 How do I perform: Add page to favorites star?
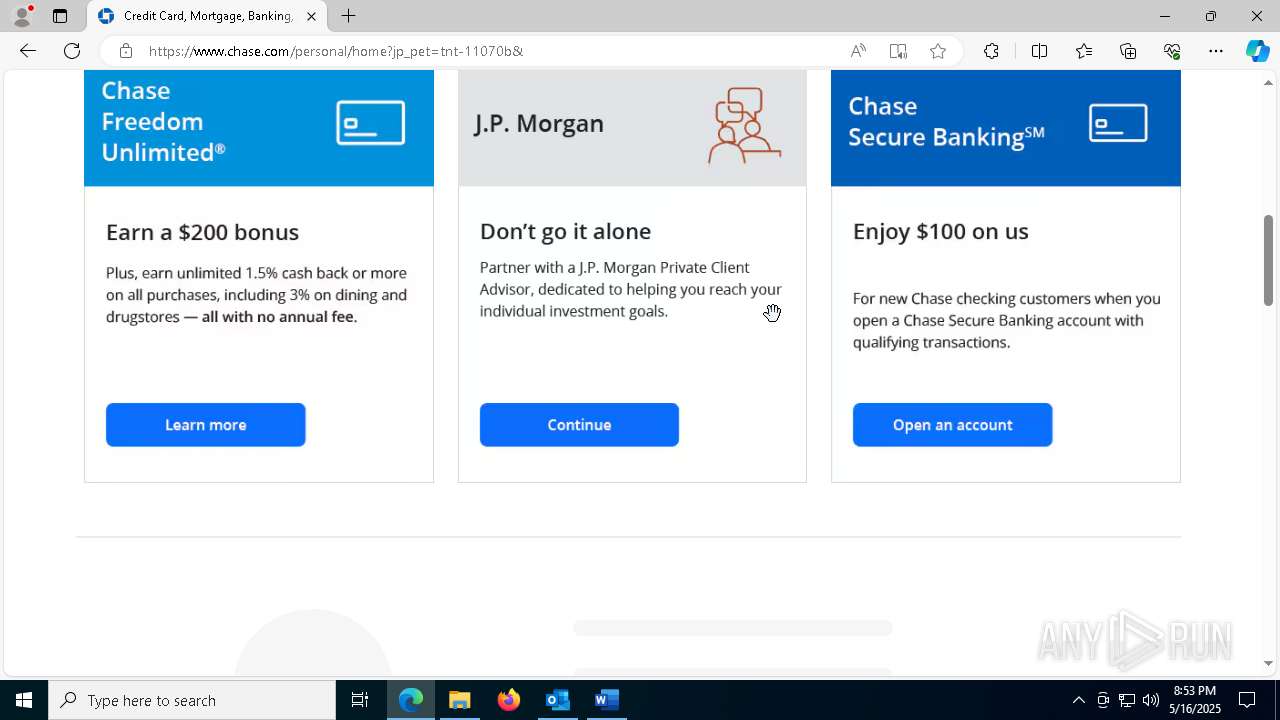[x=938, y=51]
